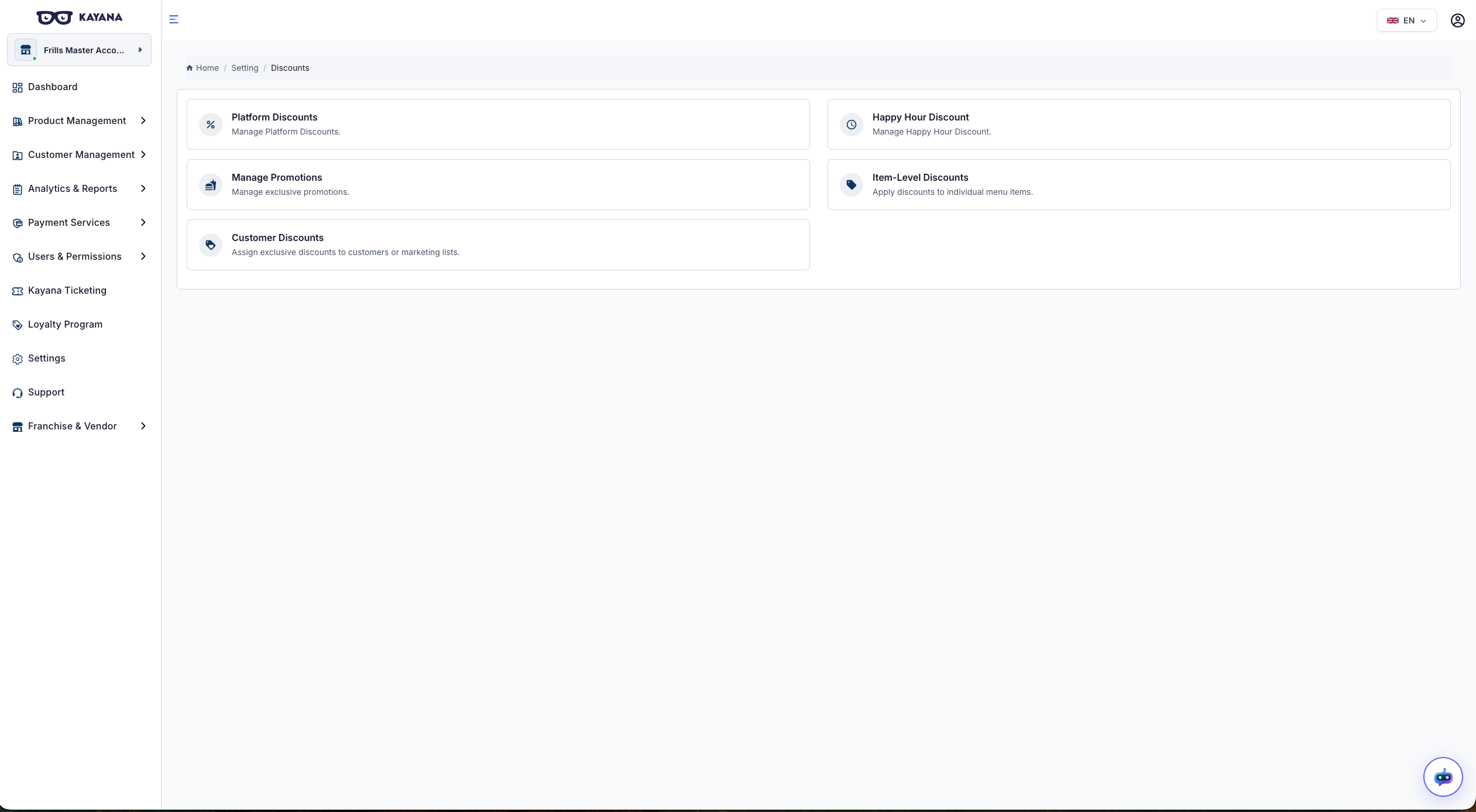This screenshot has width=1476, height=812.
Task: Expand Payment Services chevron
Action: point(143,222)
